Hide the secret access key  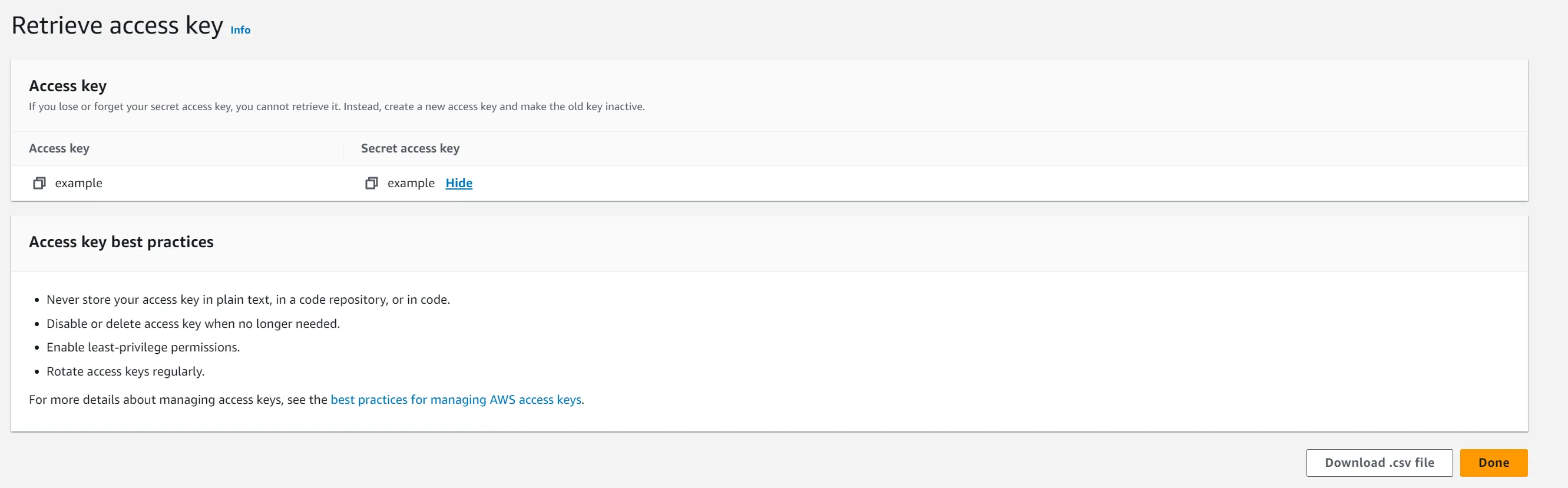tap(459, 183)
